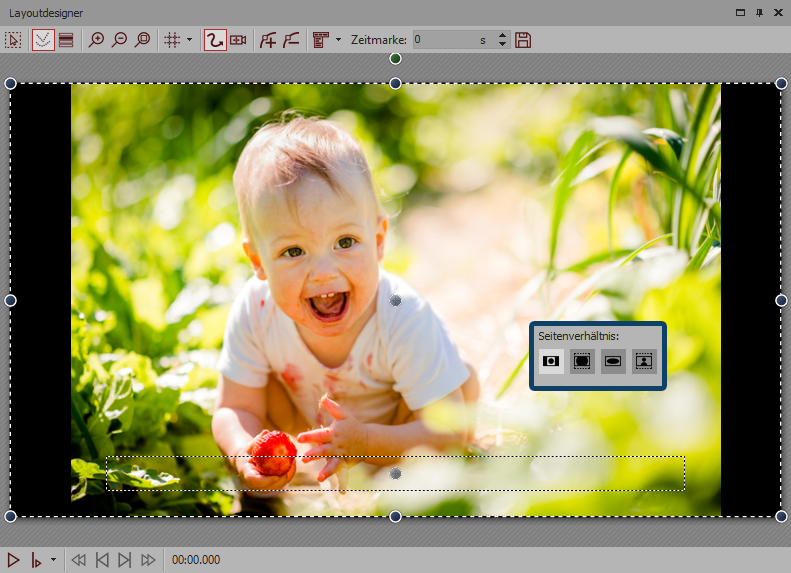Click the Zeitmarke seconds input field
The height and width of the screenshot is (573, 791).
pyautogui.click(x=443, y=40)
